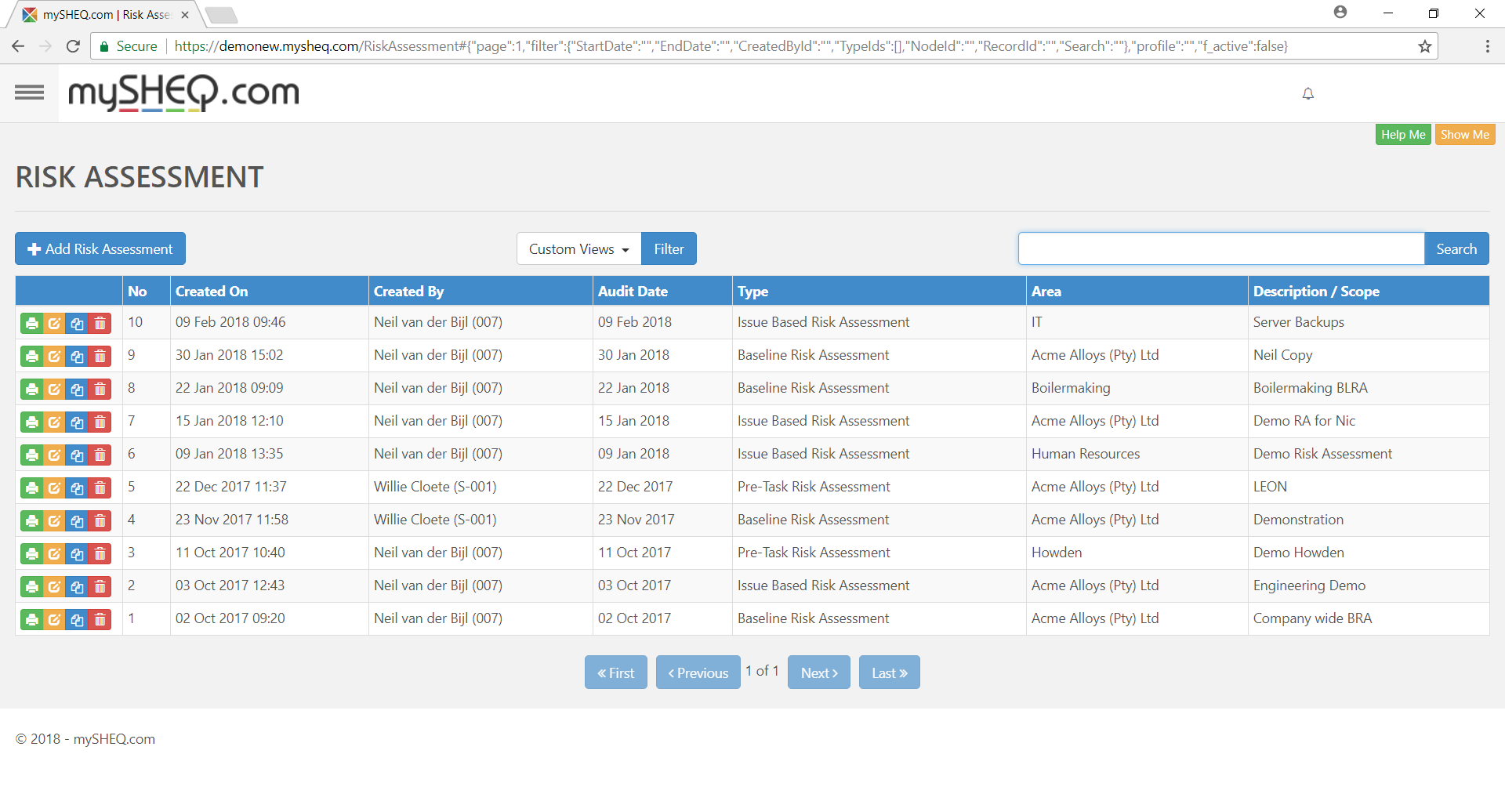Open the Filter panel
This screenshot has height=812, width=1505.
[668, 248]
